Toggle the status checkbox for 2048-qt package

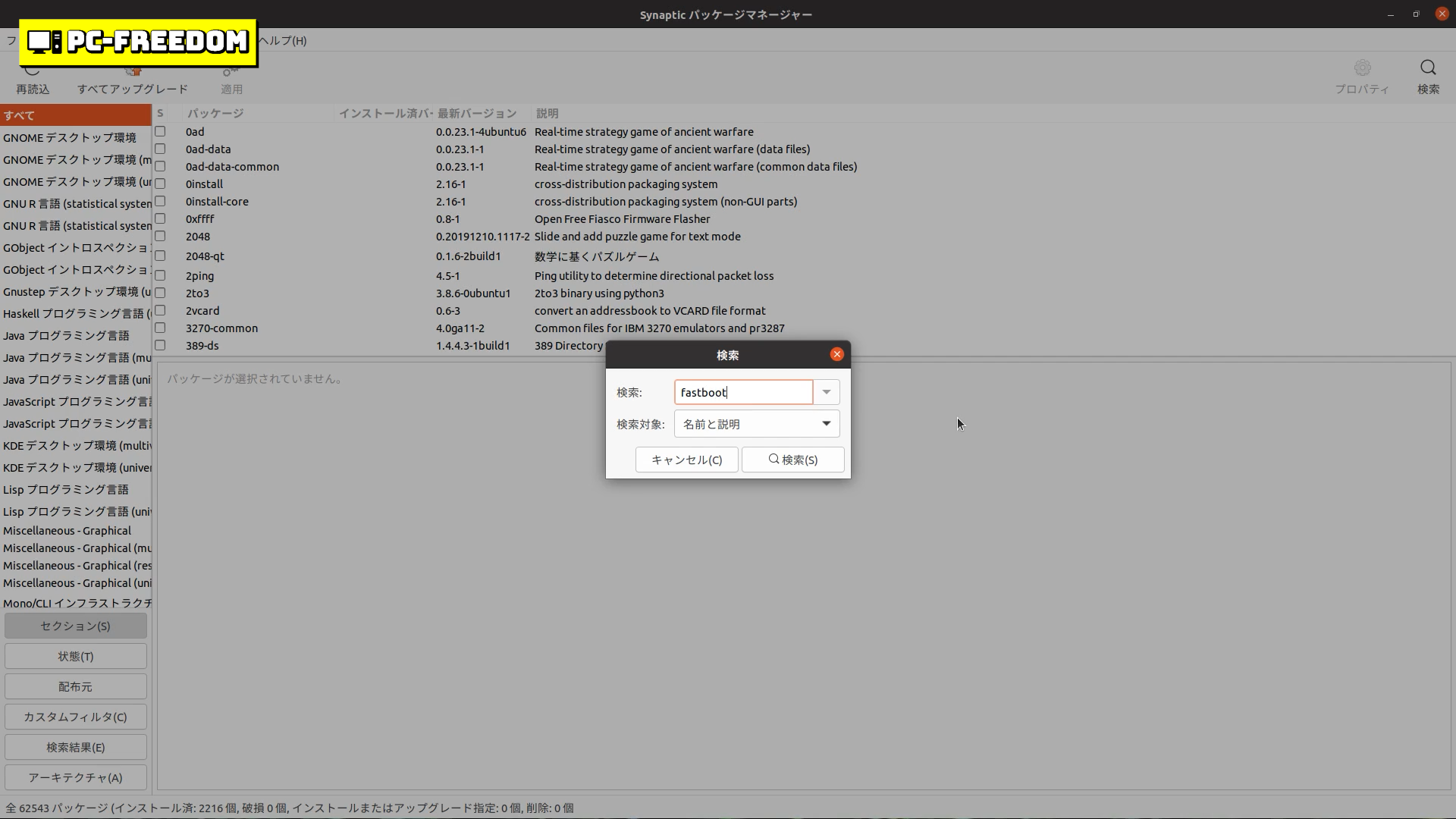pyautogui.click(x=160, y=256)
